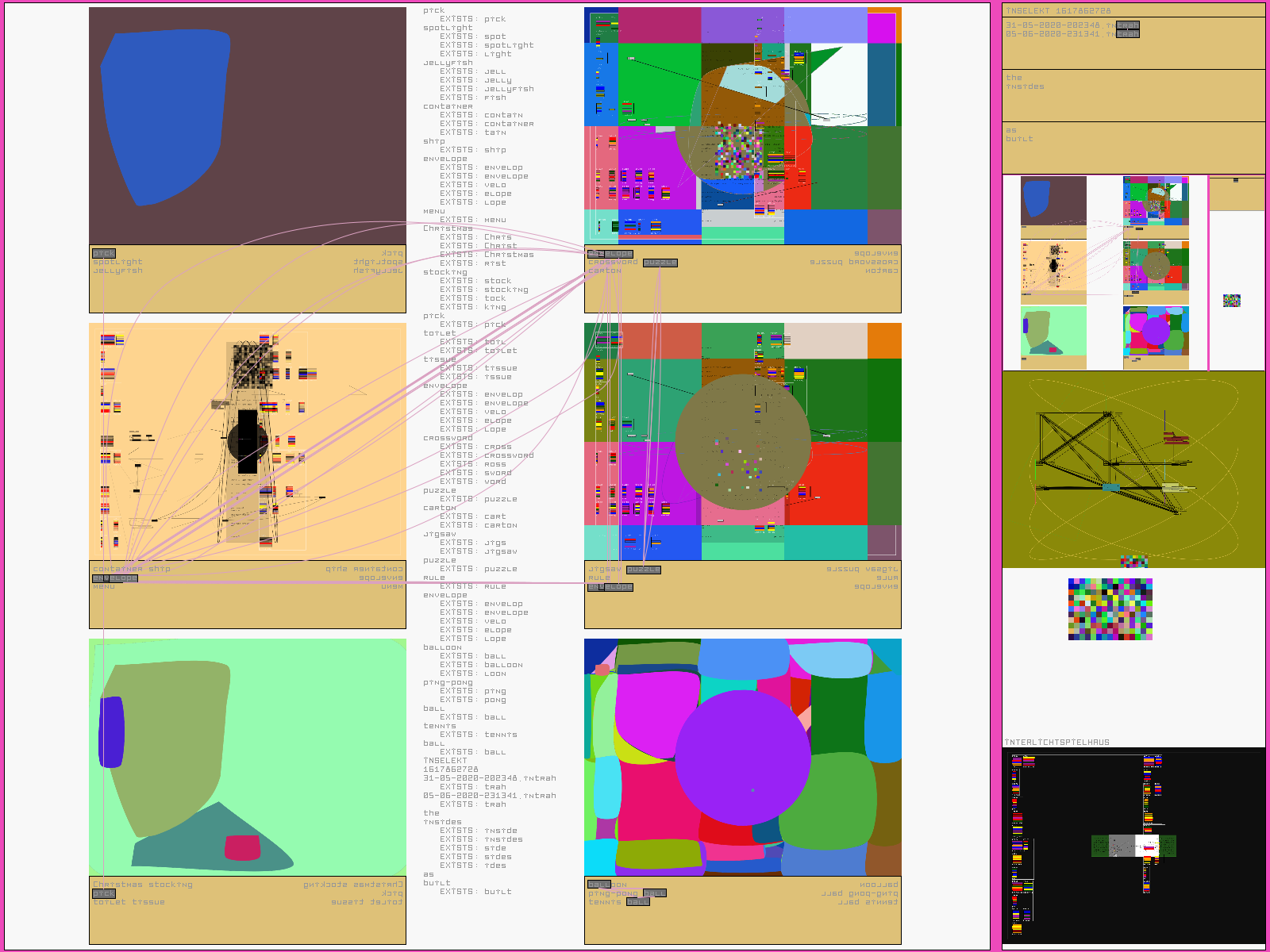Click the small noise-pixel square in the right strip
Image resolution: width=1270 pixels, height=952 pixels.
click(x=1231, y=301)
